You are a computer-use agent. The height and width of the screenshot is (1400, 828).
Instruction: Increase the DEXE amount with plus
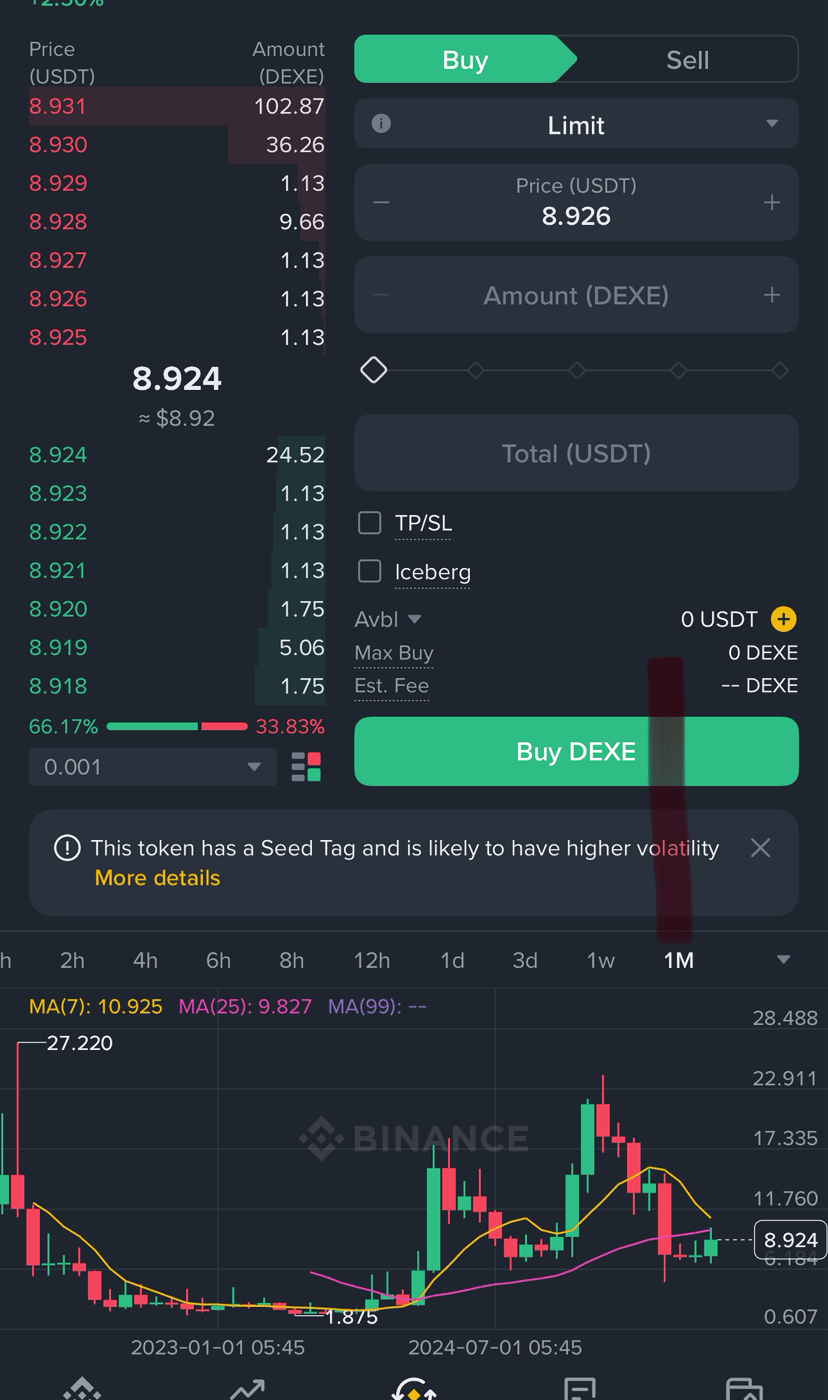[772, 295]
